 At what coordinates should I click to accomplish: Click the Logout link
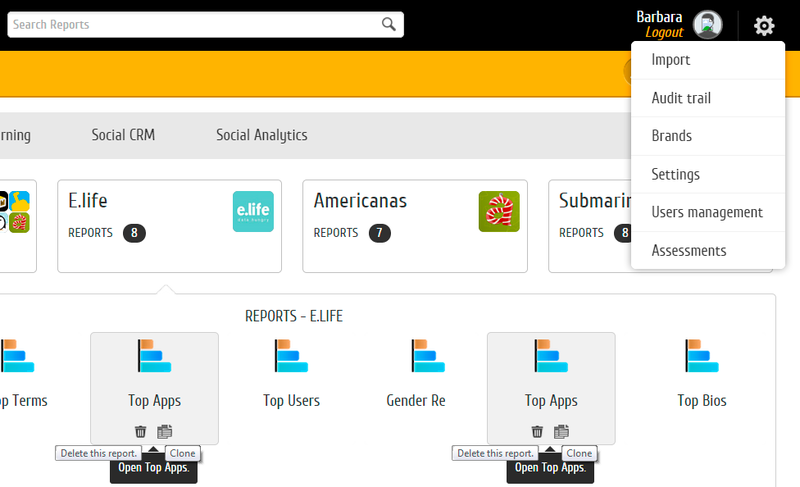click(x=664, y=33)
